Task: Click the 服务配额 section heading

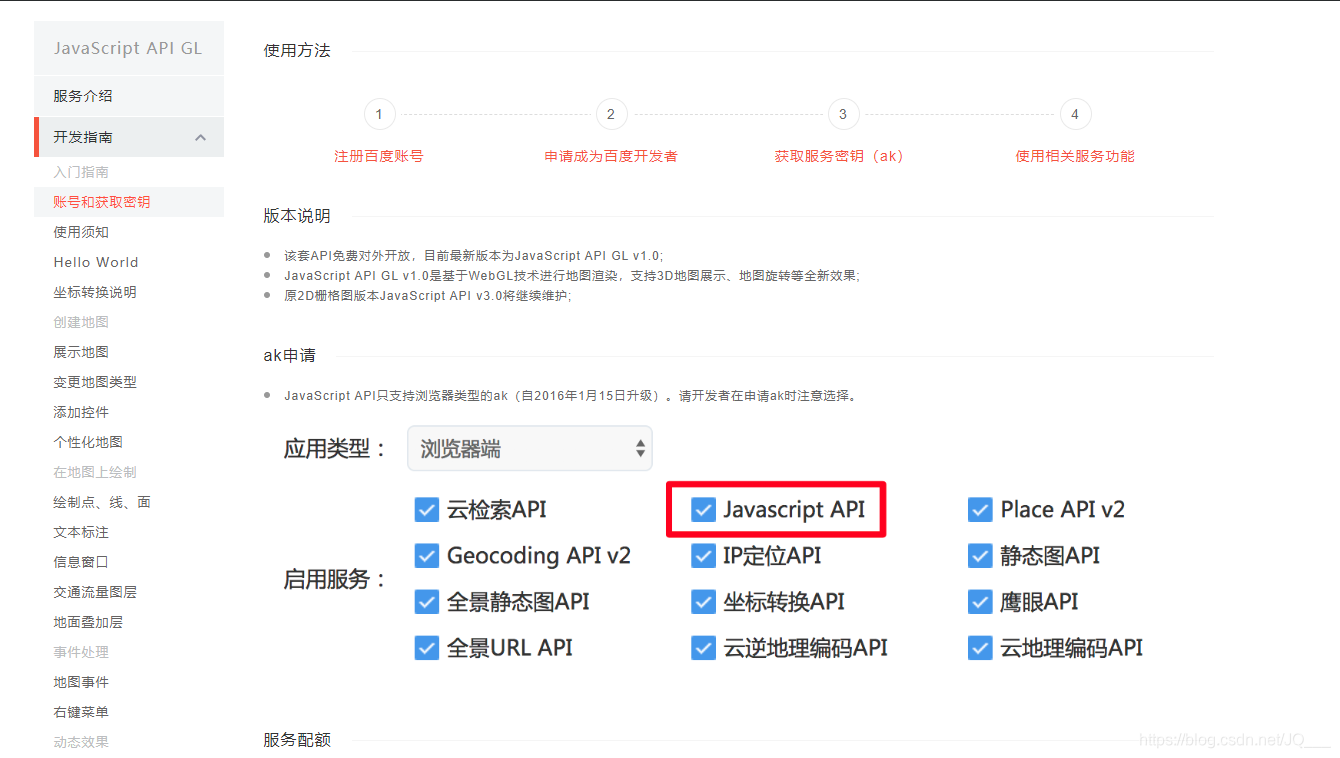Action: point(297,740)
